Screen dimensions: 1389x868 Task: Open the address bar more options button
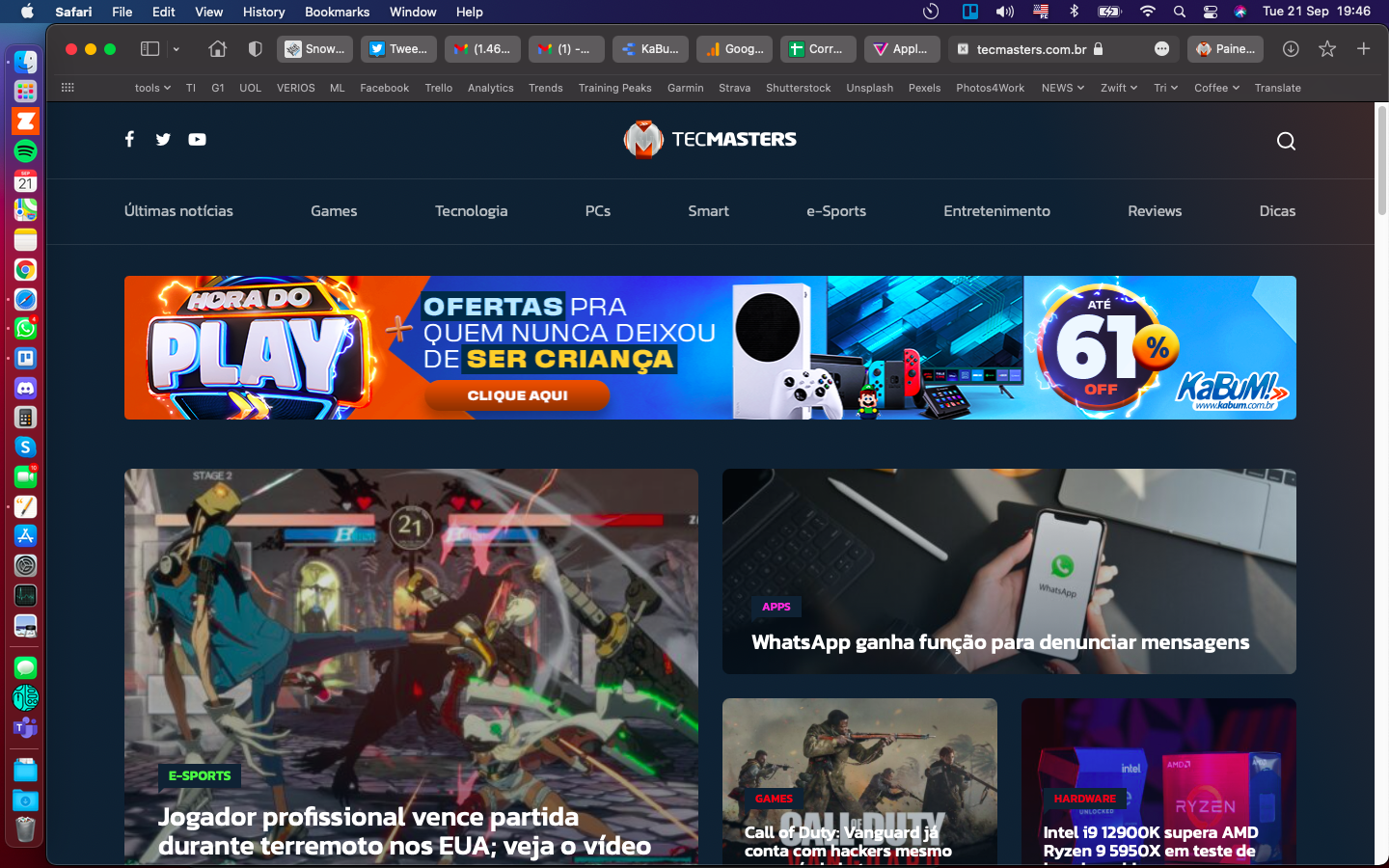coord(1161,48)
